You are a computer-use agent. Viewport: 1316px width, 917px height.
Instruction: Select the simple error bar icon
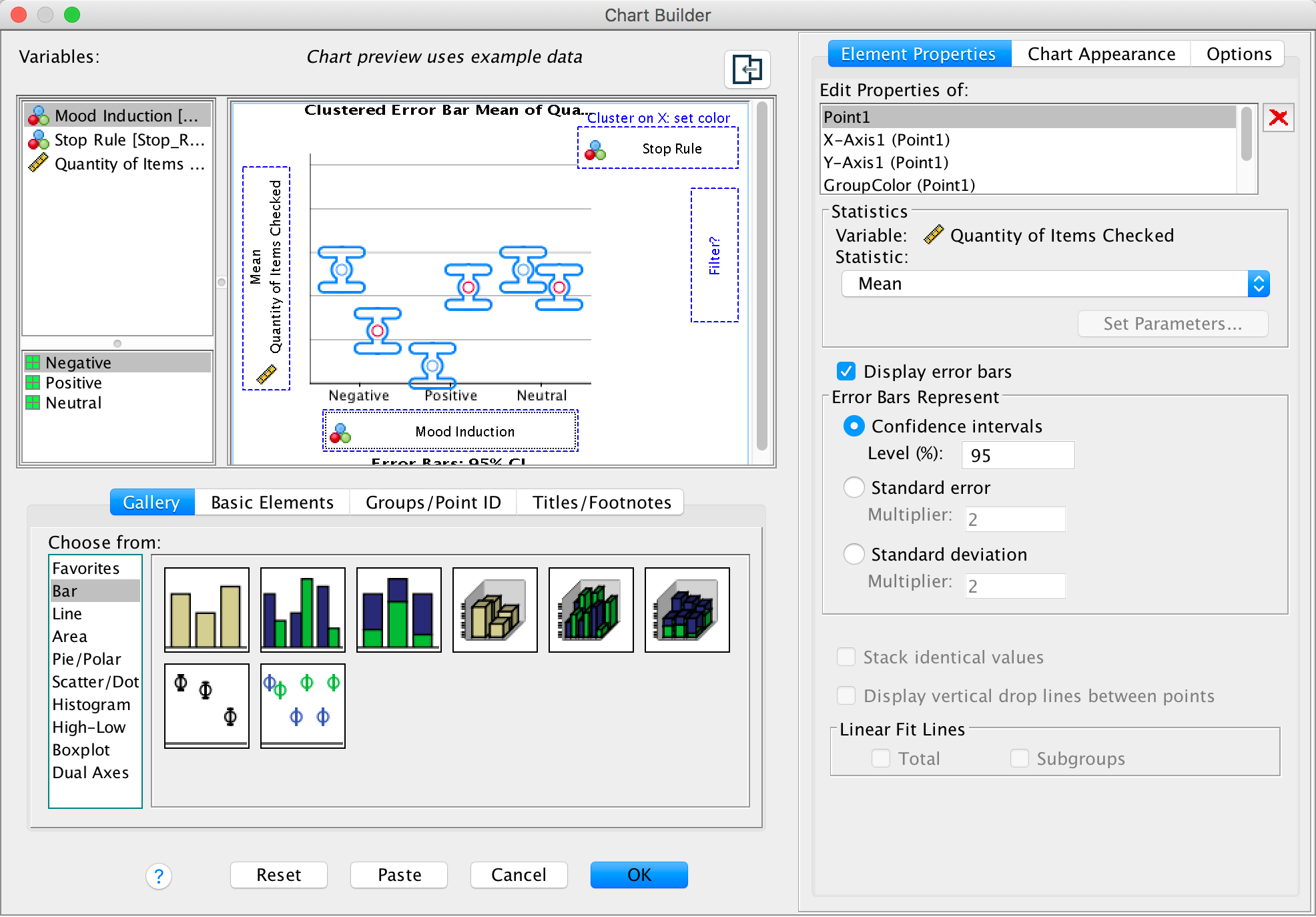point(206,705)
